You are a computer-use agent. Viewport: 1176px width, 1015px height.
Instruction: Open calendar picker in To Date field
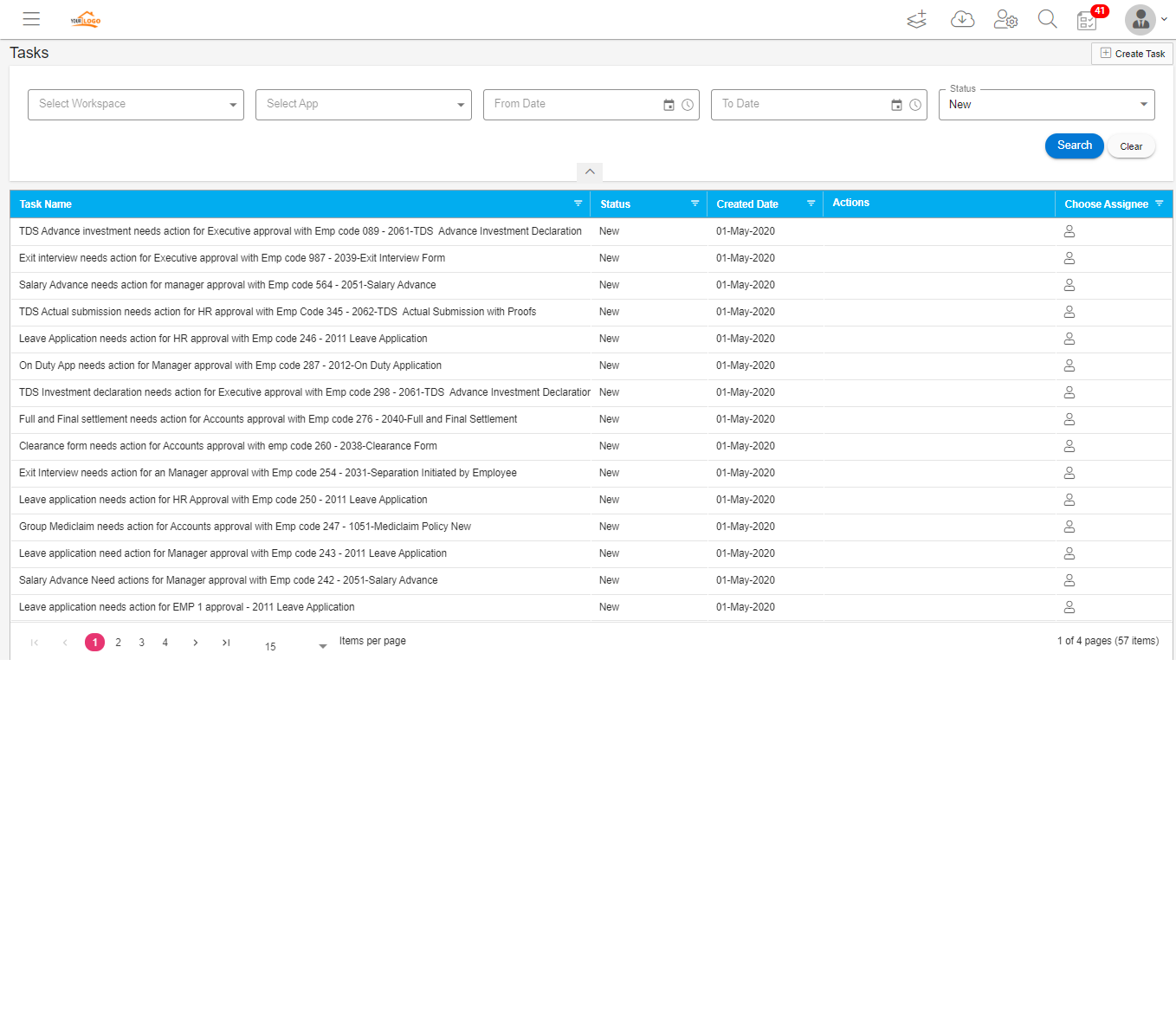(896, 105)
